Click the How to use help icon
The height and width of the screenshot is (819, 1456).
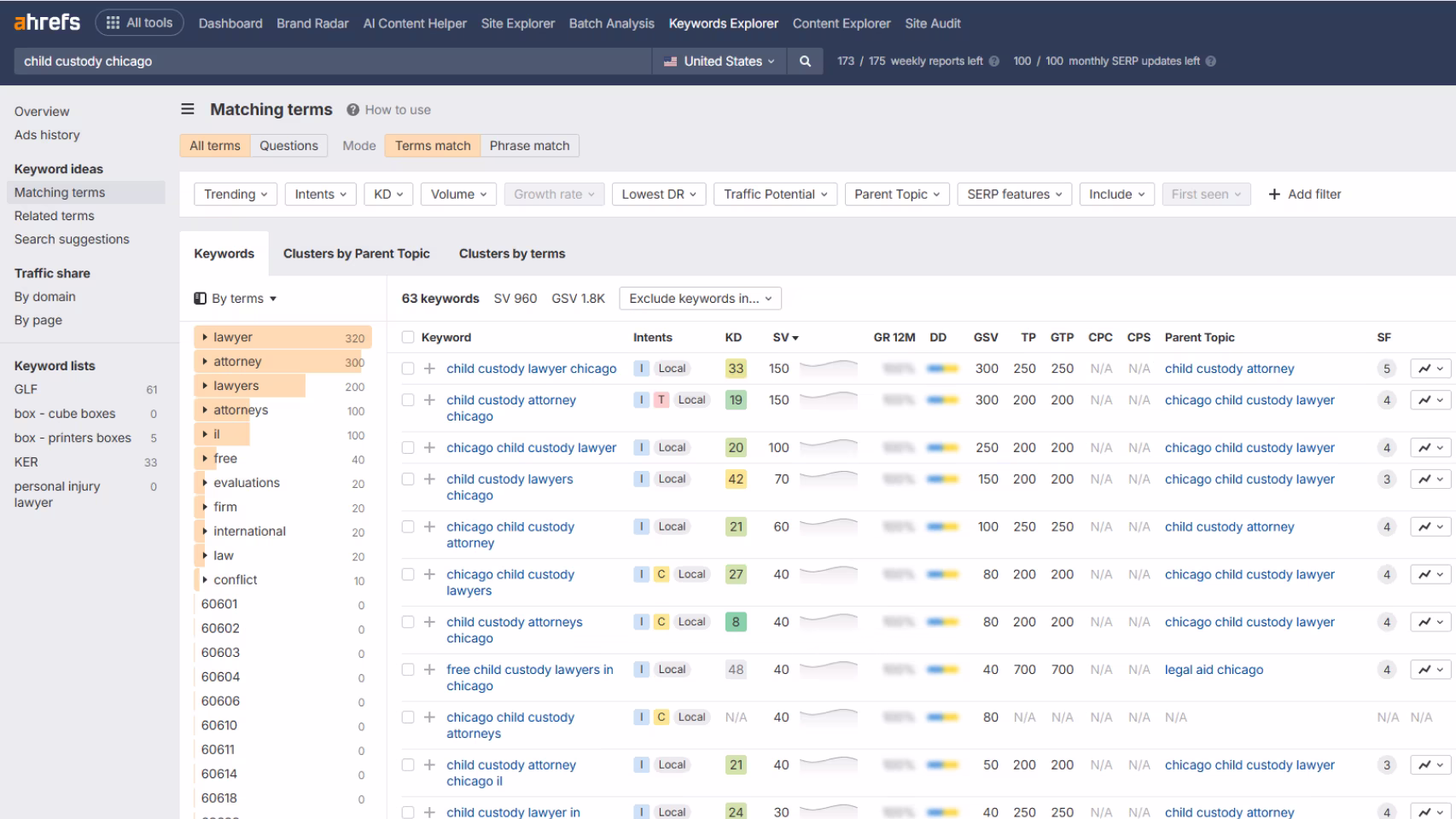click(x=352, y=110)
